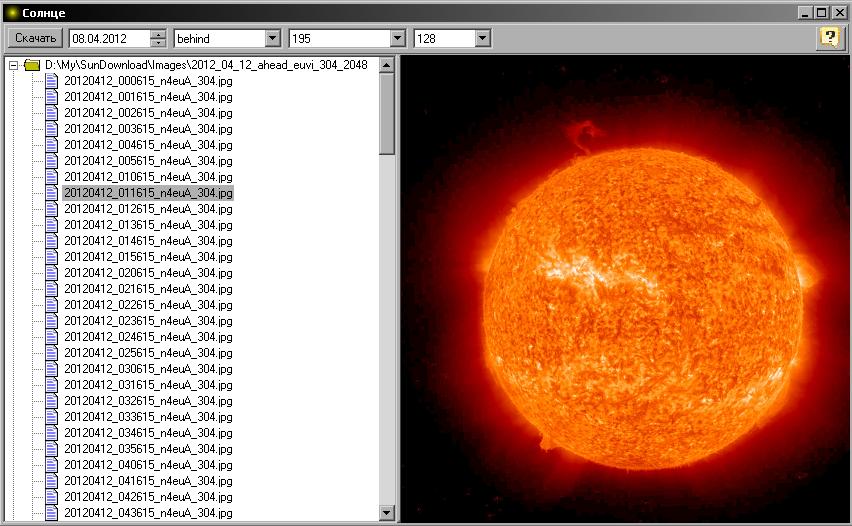Image resolution: width=852 pixels, height=526 pixels.
Task: Click the folder icon of the images directory
Action: pos(32,65)
